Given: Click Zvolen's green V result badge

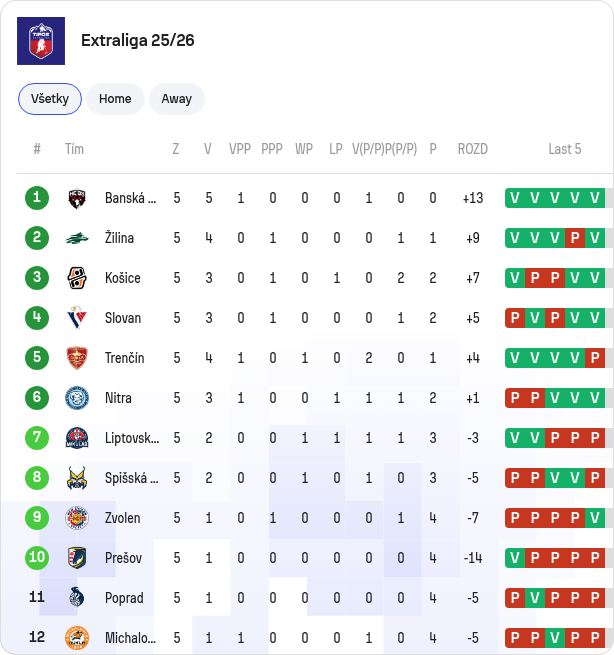Looking at the screenshot, I should [595, 518].
